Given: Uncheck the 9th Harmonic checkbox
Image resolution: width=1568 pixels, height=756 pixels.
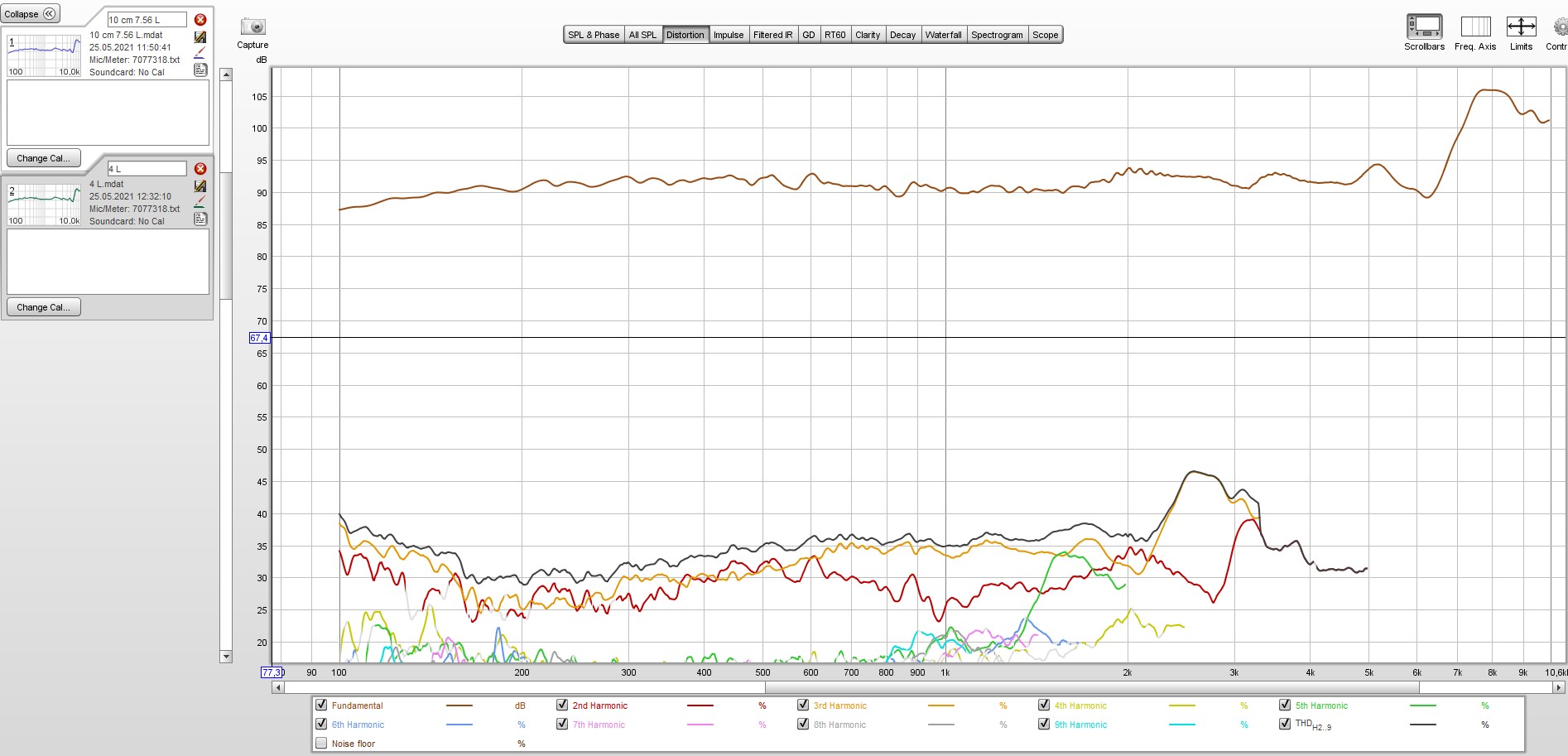Looking at the screenshot, I should [x=1044, y=724].
